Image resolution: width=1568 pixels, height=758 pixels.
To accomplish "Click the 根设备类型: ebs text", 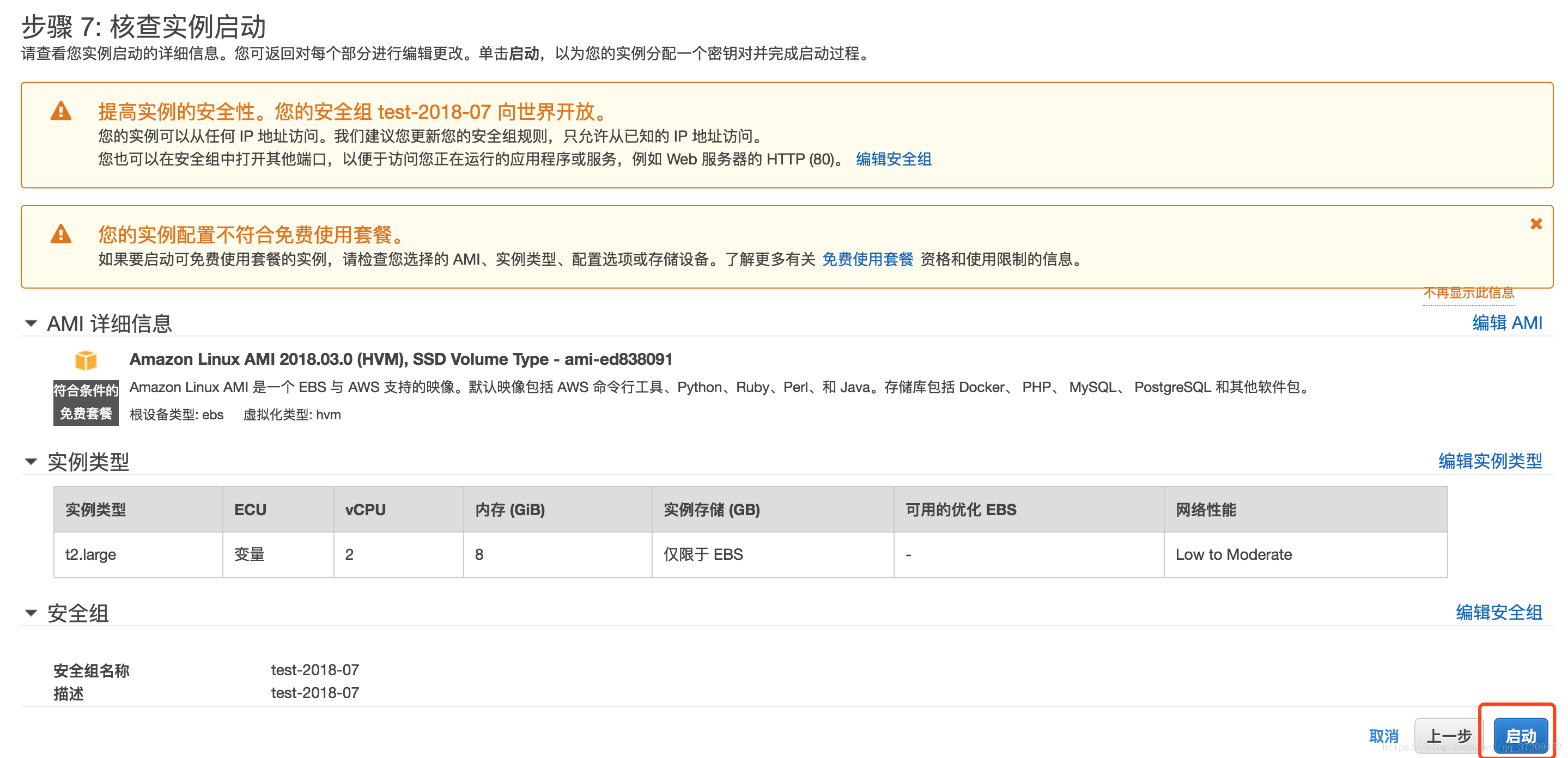I will coord(177,414).
